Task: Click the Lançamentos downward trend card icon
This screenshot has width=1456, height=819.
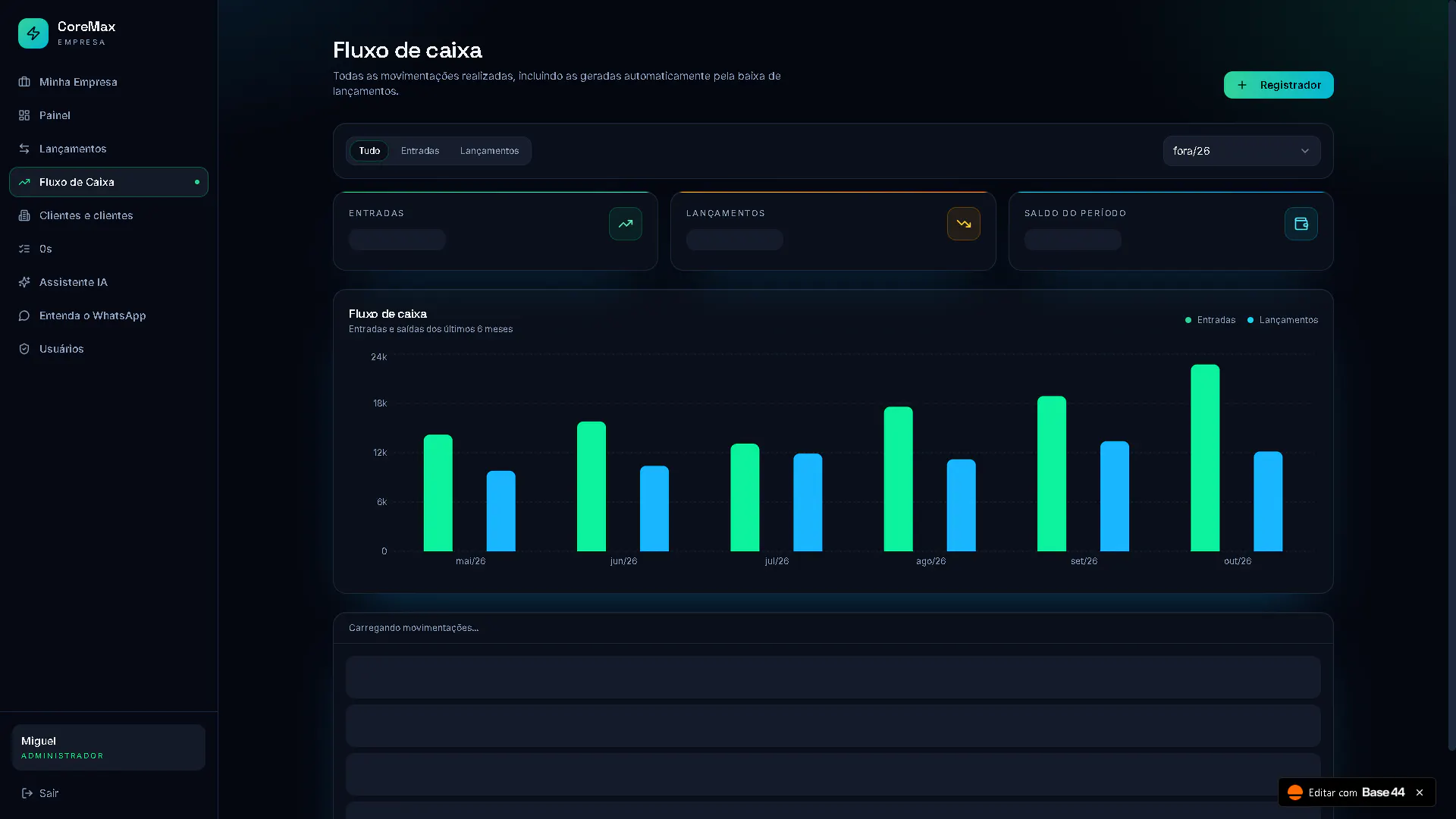Action: click(964, 224)
